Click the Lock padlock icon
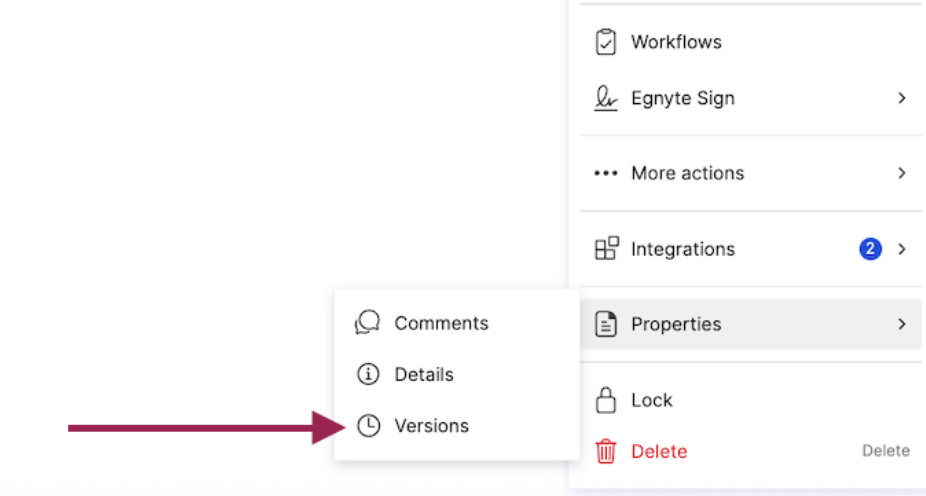Screen dimensions: 926x496 606,400
